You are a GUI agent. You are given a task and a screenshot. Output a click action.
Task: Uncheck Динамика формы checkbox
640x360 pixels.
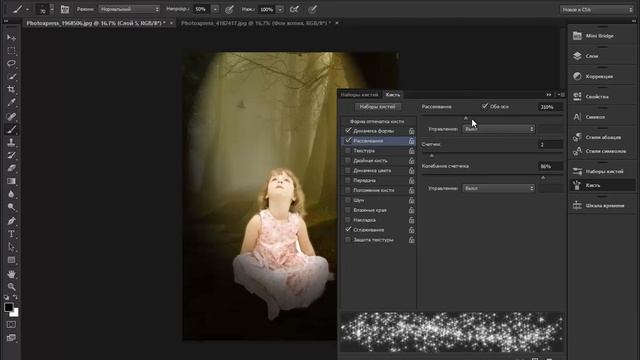click(x=348, y=131)
